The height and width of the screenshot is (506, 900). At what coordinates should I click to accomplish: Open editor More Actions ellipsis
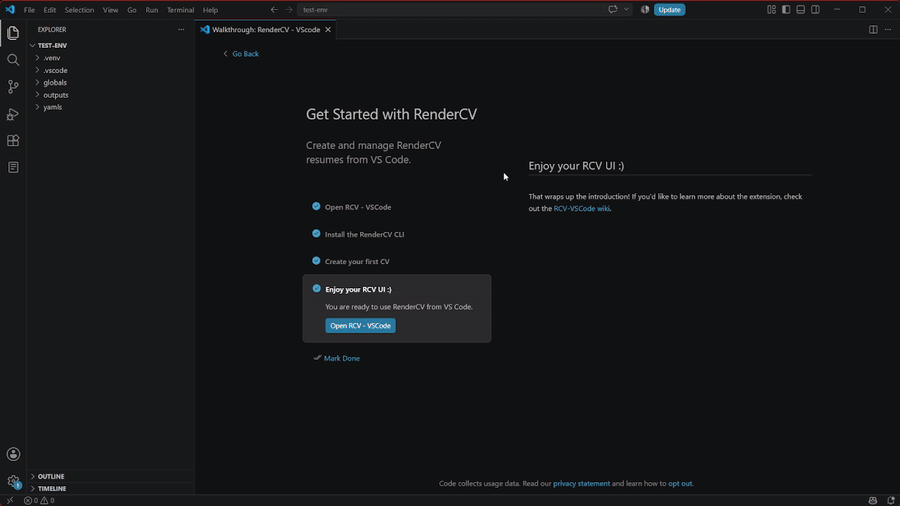[x=888, y=29]
